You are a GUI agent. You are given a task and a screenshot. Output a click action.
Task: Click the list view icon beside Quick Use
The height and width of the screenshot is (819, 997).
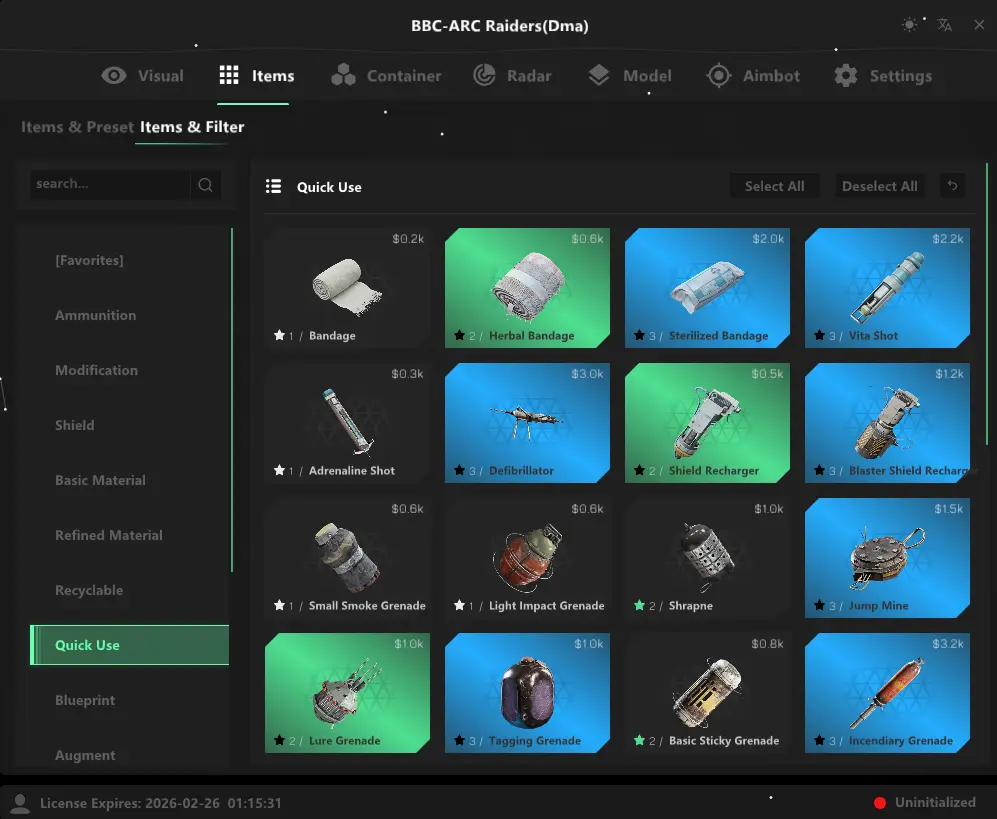tap(273, 186)
